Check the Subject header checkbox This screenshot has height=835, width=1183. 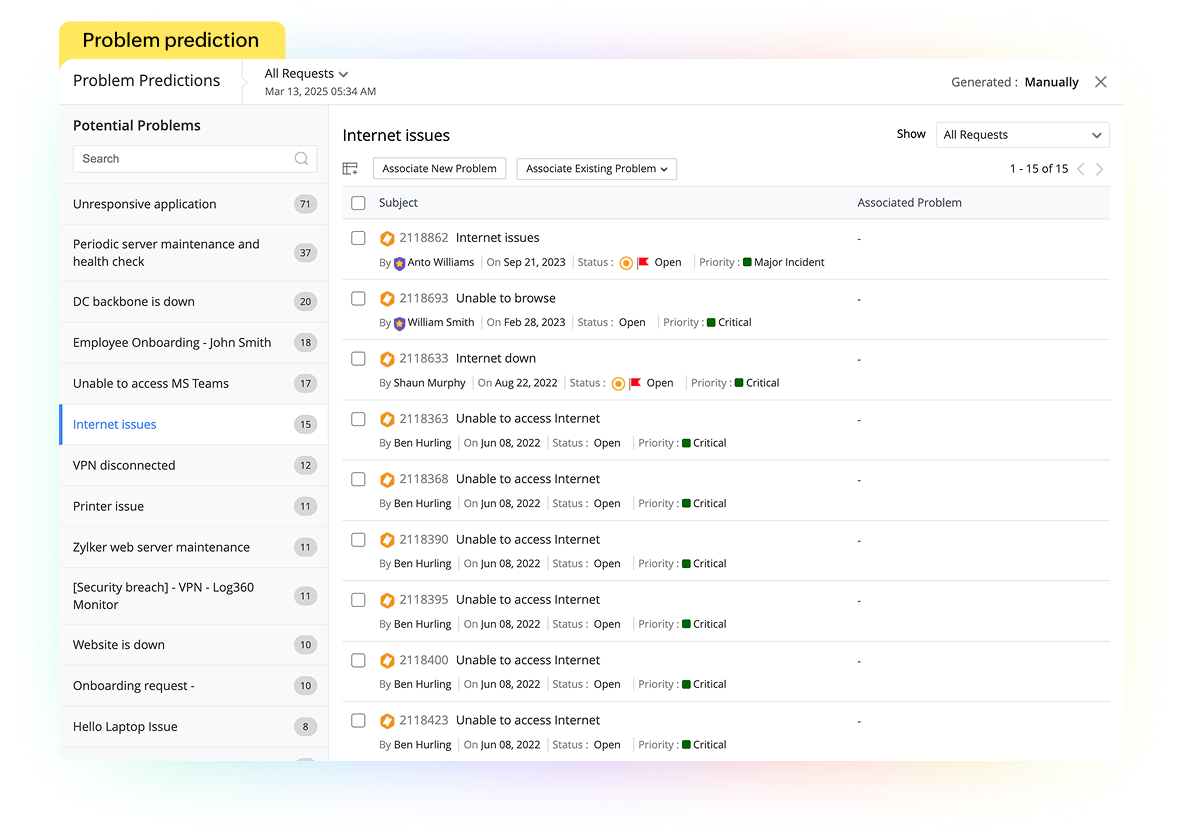[x=358, y=203]
